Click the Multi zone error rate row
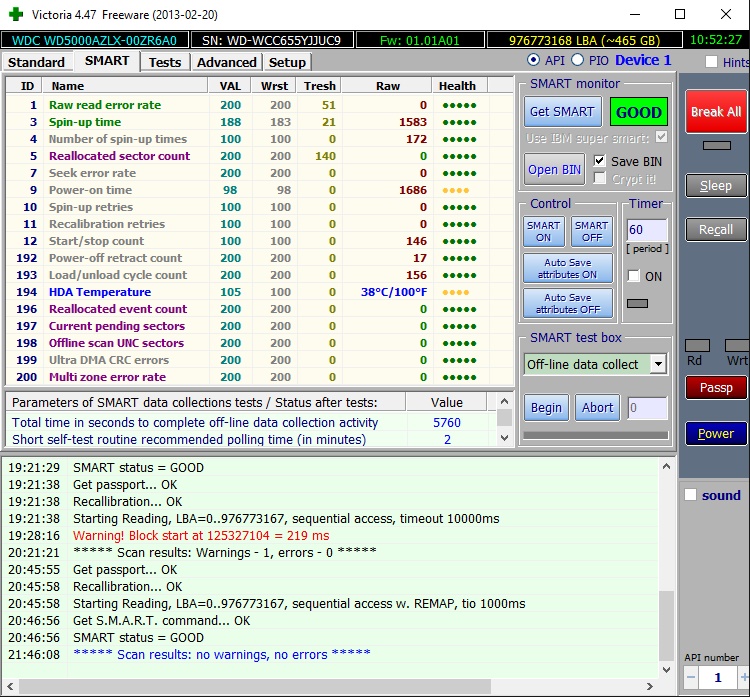 coord(260,377)
